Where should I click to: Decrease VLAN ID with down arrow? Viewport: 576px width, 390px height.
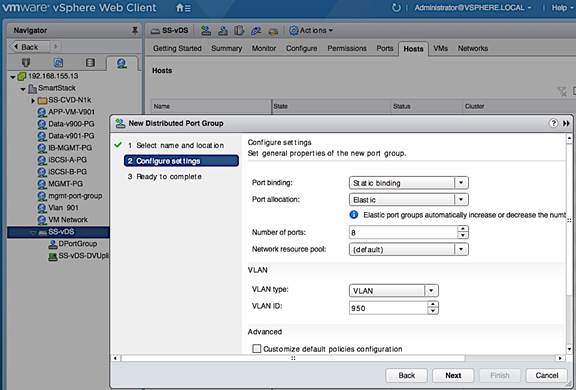click(x=433, y=311)
